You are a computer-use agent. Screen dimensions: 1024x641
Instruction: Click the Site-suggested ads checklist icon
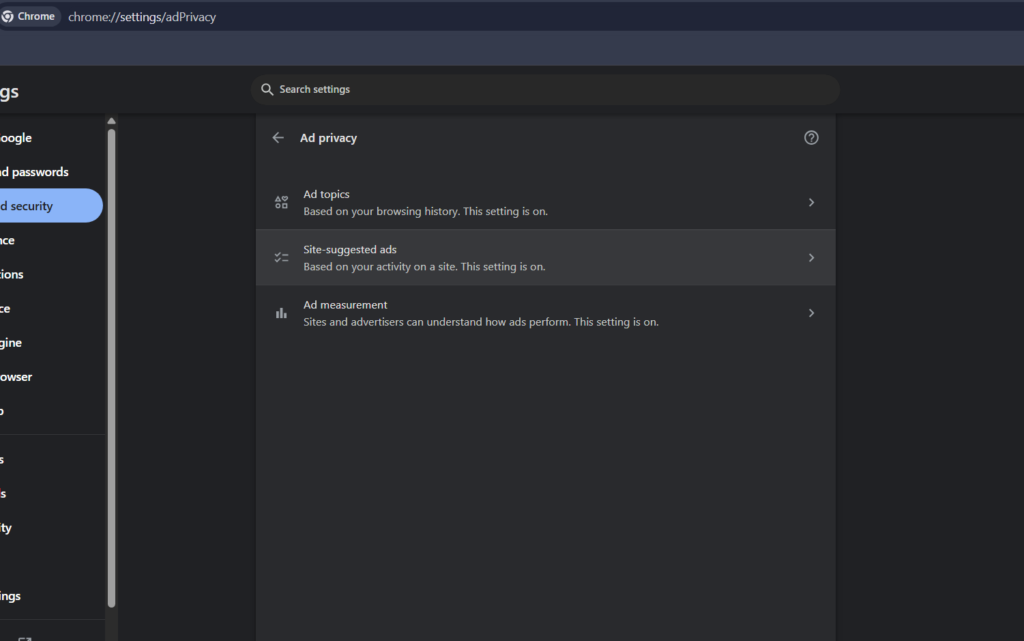coord(281,257)
